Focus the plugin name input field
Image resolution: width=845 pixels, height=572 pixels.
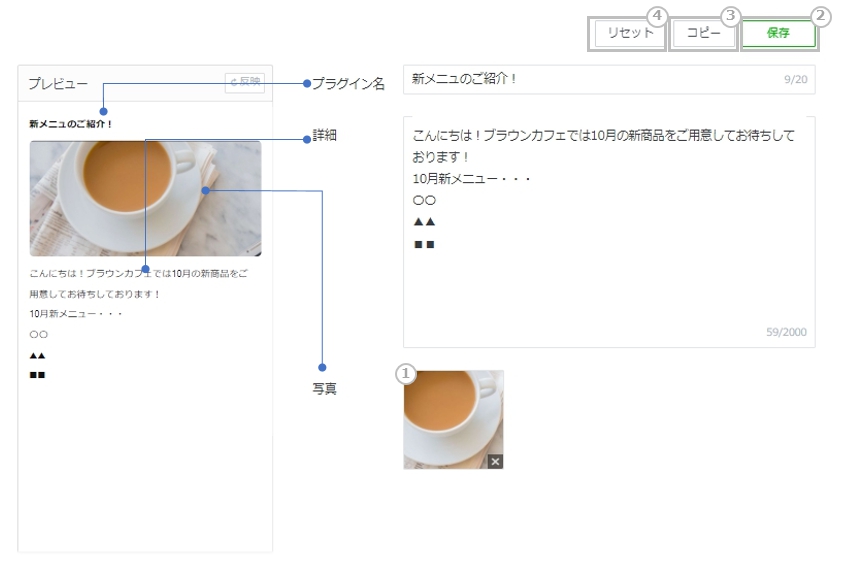pos(590,79)
